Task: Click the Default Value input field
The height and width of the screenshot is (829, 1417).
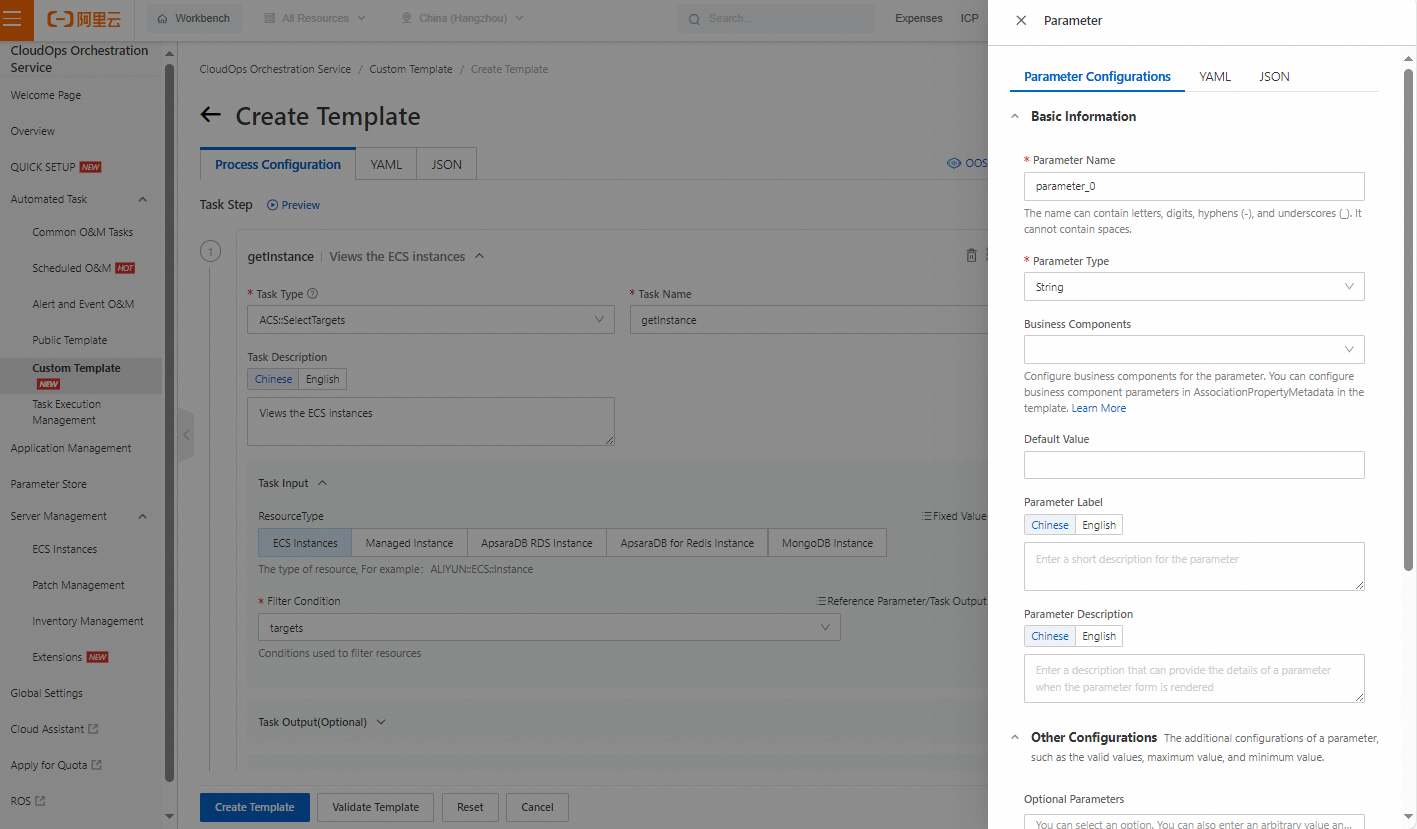Action: click(x=1194, y=465)
